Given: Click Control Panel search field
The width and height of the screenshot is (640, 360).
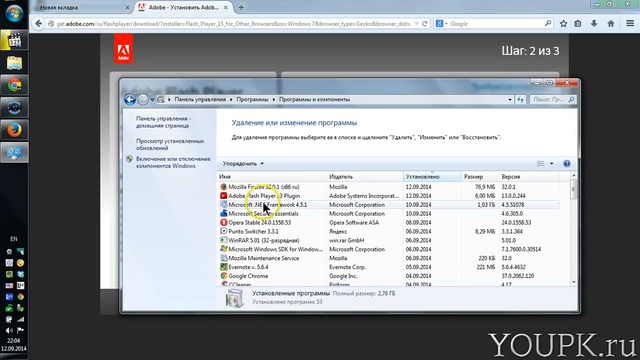Looking at the screenshot, I should 553,100.
